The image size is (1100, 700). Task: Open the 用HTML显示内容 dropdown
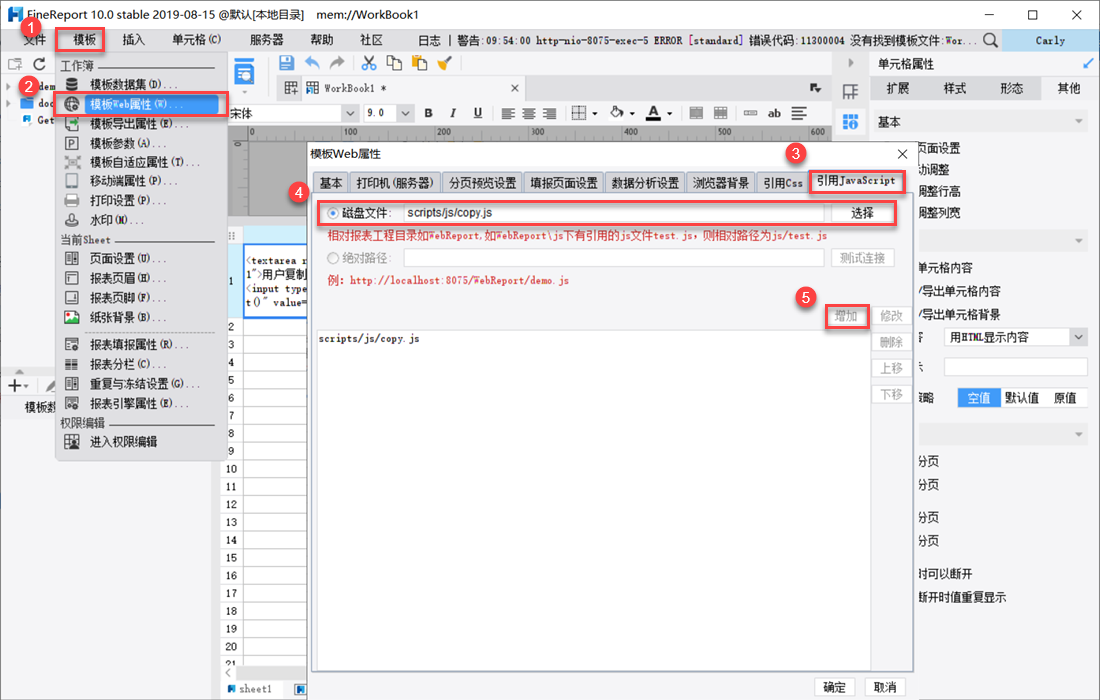1078,337
